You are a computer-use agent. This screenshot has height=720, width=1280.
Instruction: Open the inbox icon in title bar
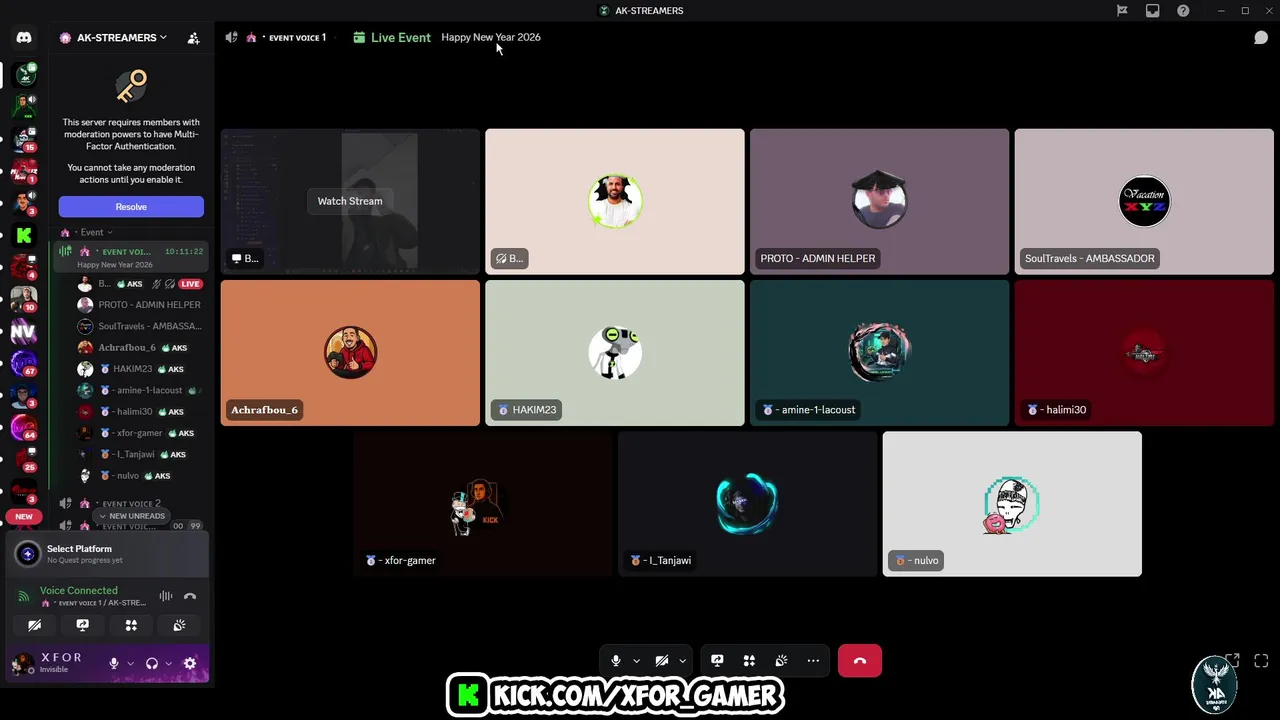[1153, 11]
